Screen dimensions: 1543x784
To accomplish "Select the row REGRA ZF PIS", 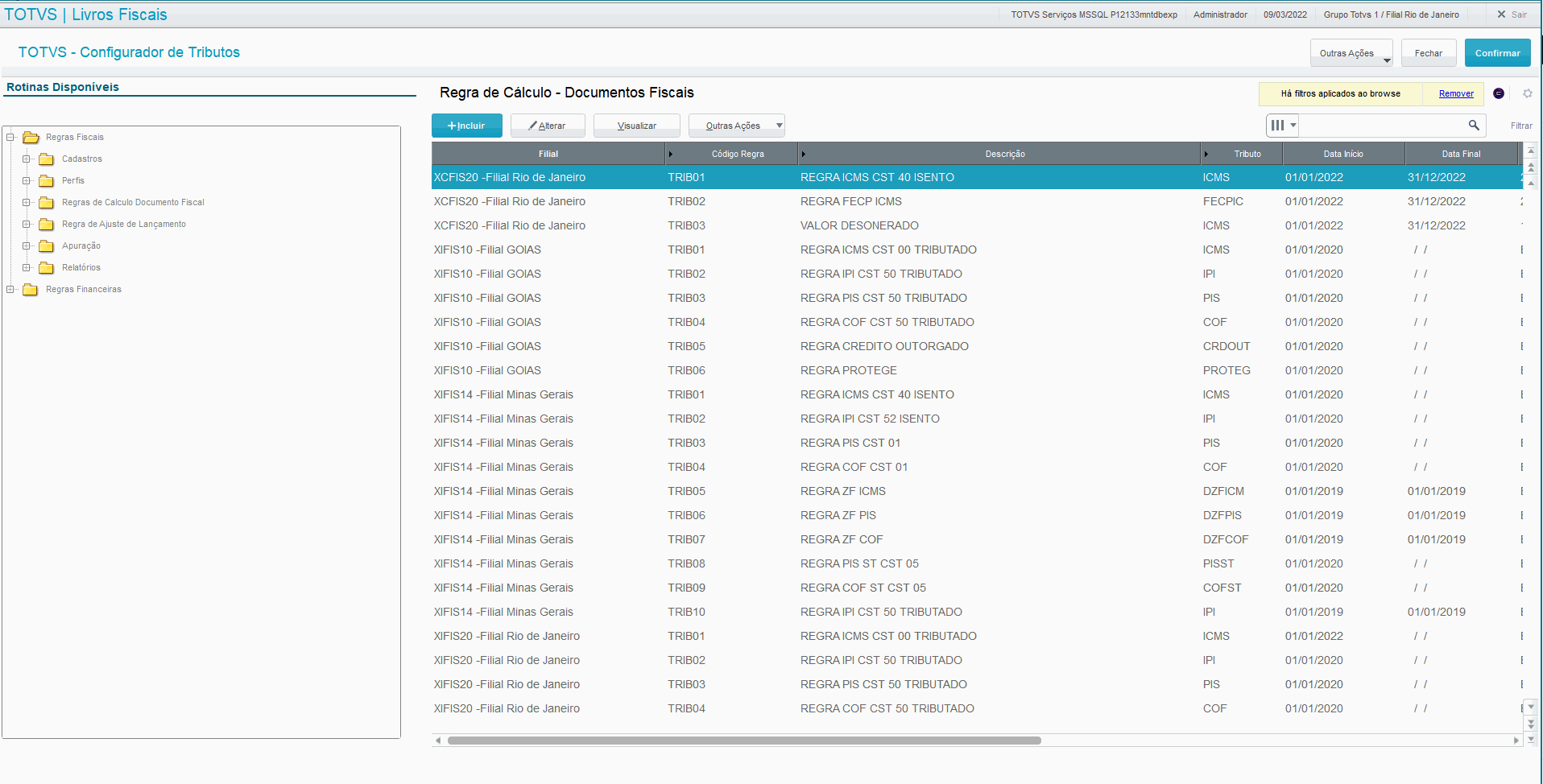I will pos(977,515).
